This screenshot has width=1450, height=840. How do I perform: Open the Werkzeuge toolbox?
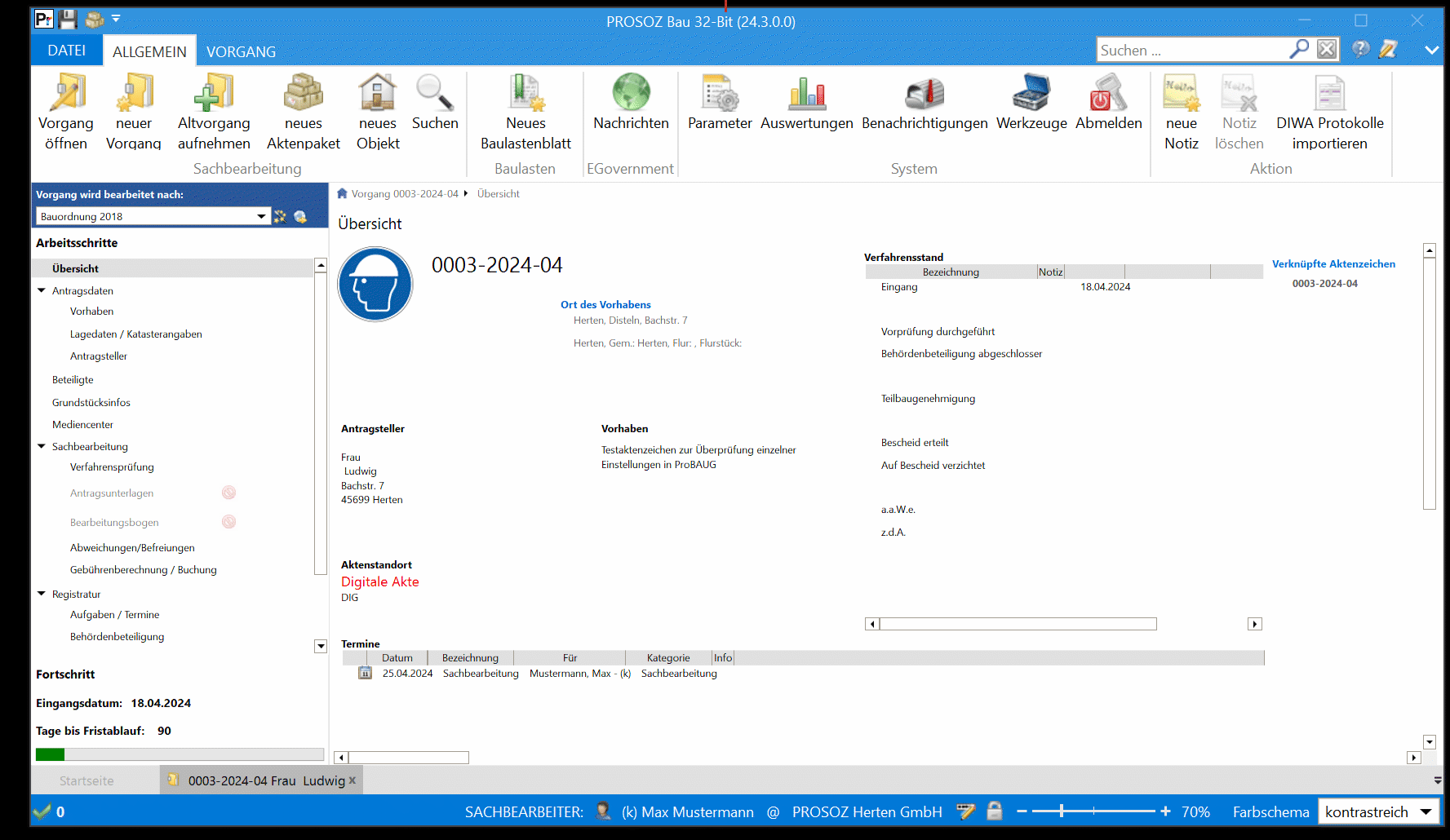coord(1031,102)
